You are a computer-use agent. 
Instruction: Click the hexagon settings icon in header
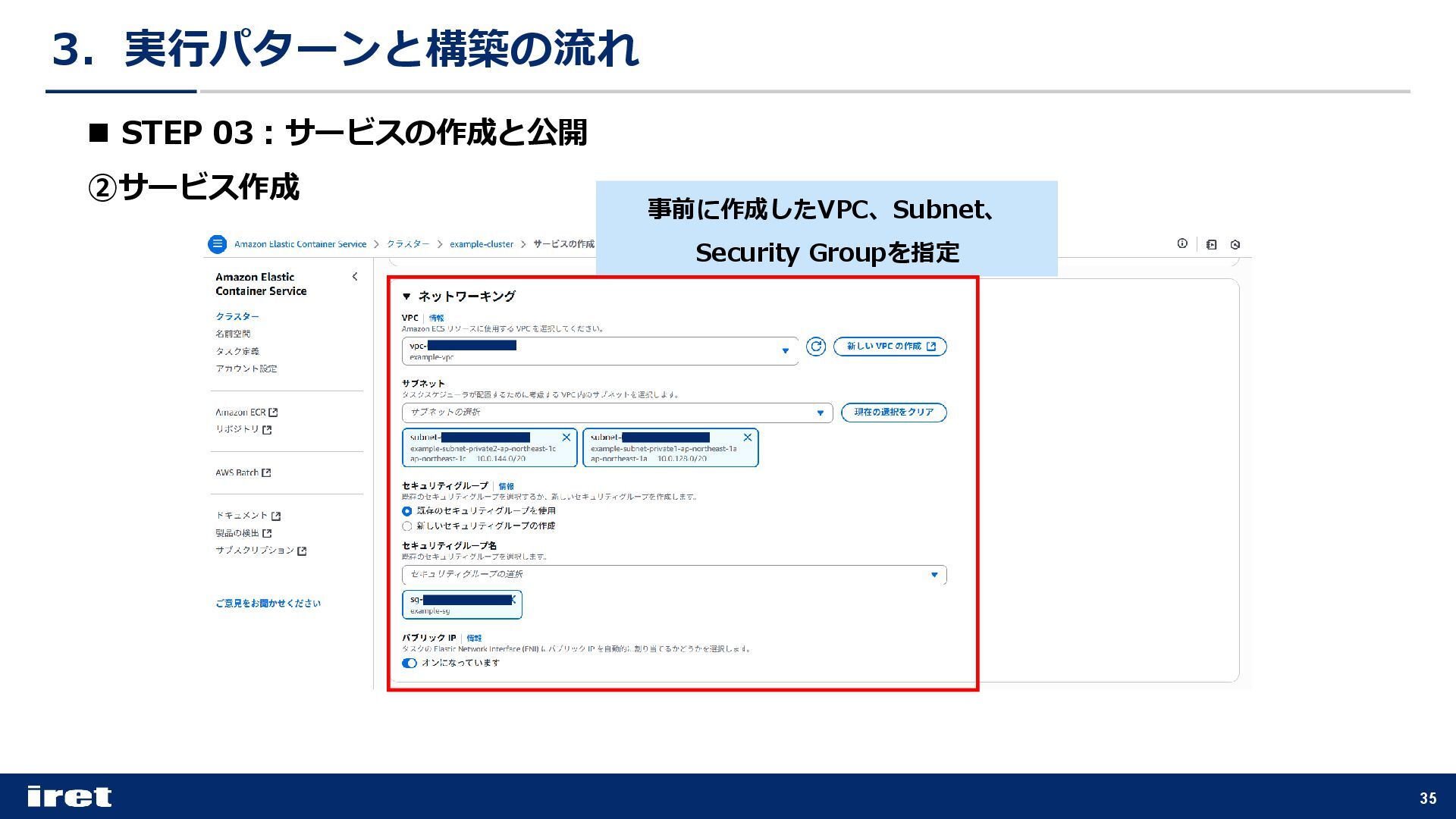coord(1235,244)
